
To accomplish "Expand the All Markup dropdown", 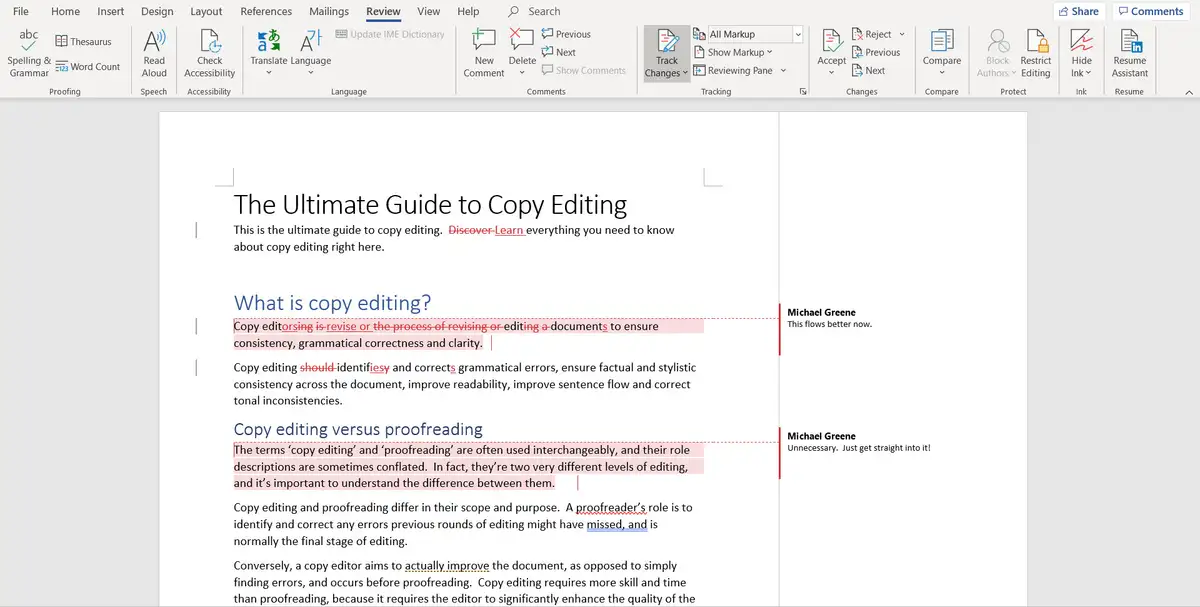I will [x=797, y=34].
